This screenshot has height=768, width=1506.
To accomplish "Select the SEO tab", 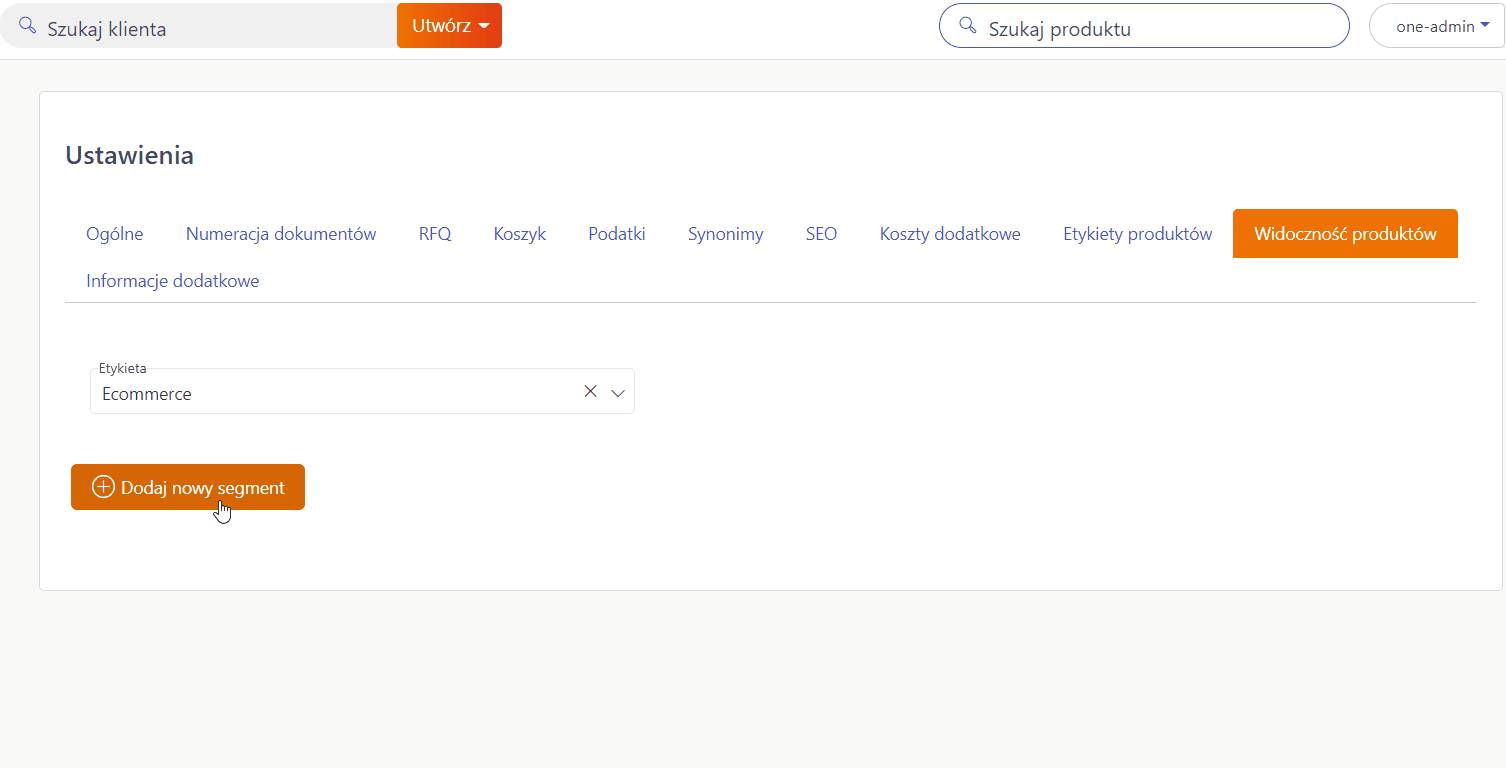I will 822,234.
